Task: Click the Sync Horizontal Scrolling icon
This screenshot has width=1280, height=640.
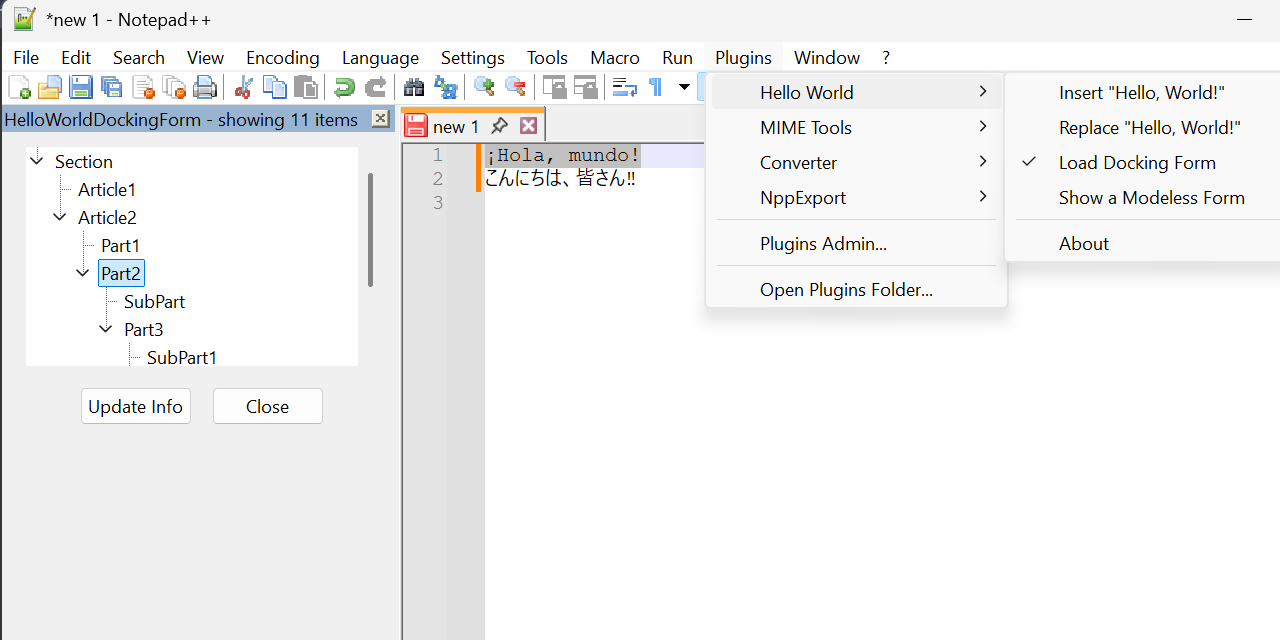Action: (x=585, y=88)
